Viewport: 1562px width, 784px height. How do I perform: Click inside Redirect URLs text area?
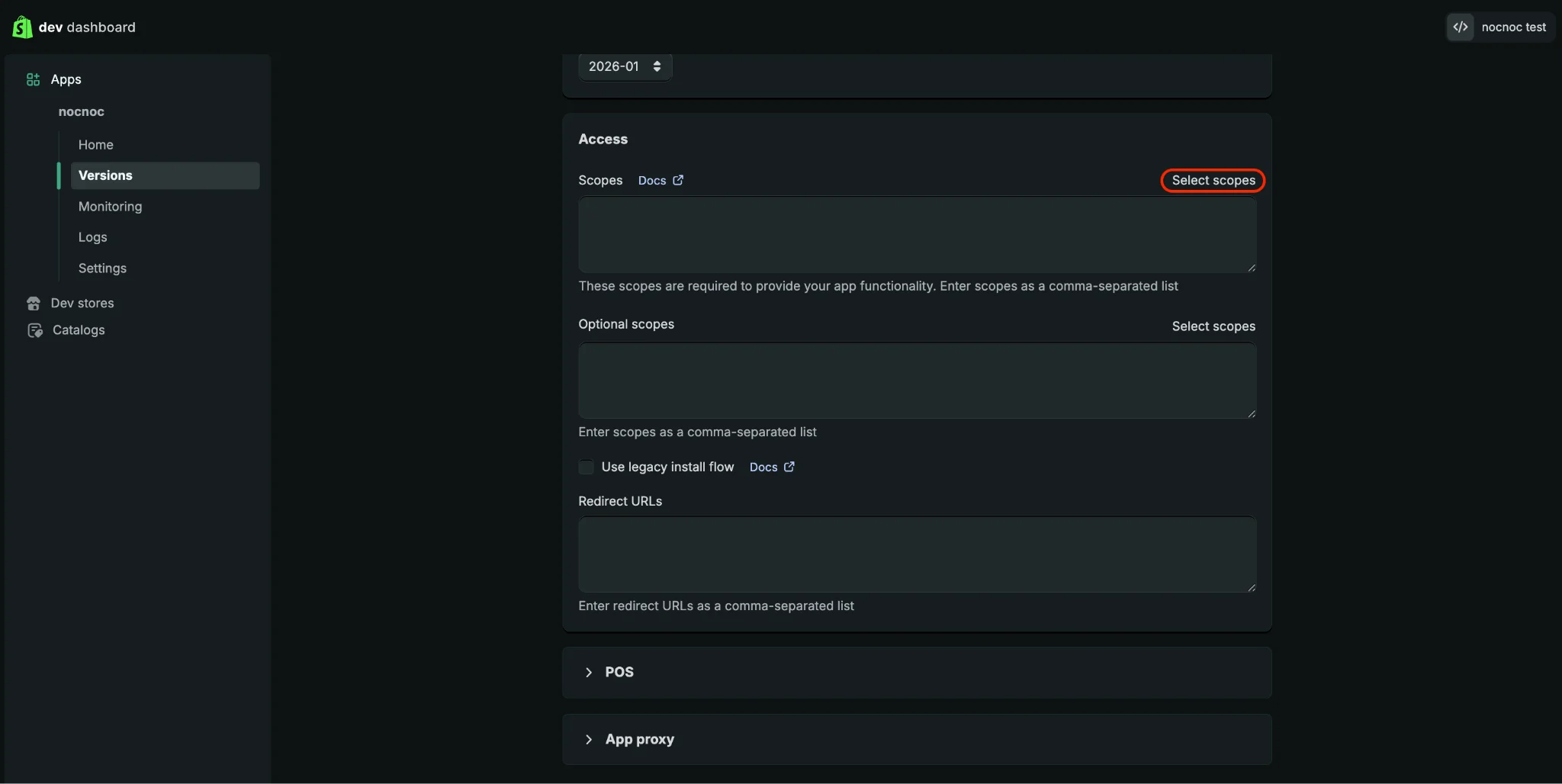click(x=918, y=554)
